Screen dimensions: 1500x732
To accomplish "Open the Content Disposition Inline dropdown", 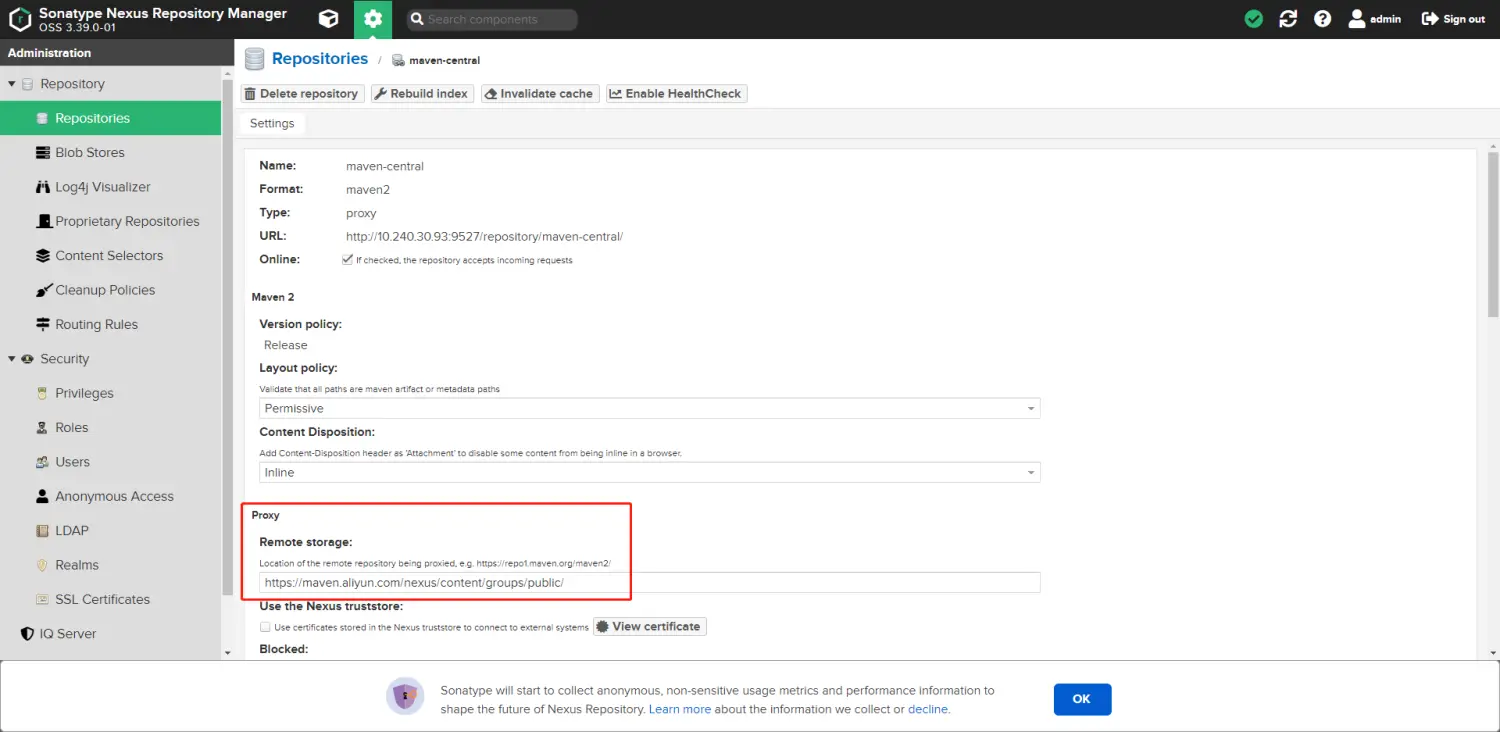I will tap(649, 473).
